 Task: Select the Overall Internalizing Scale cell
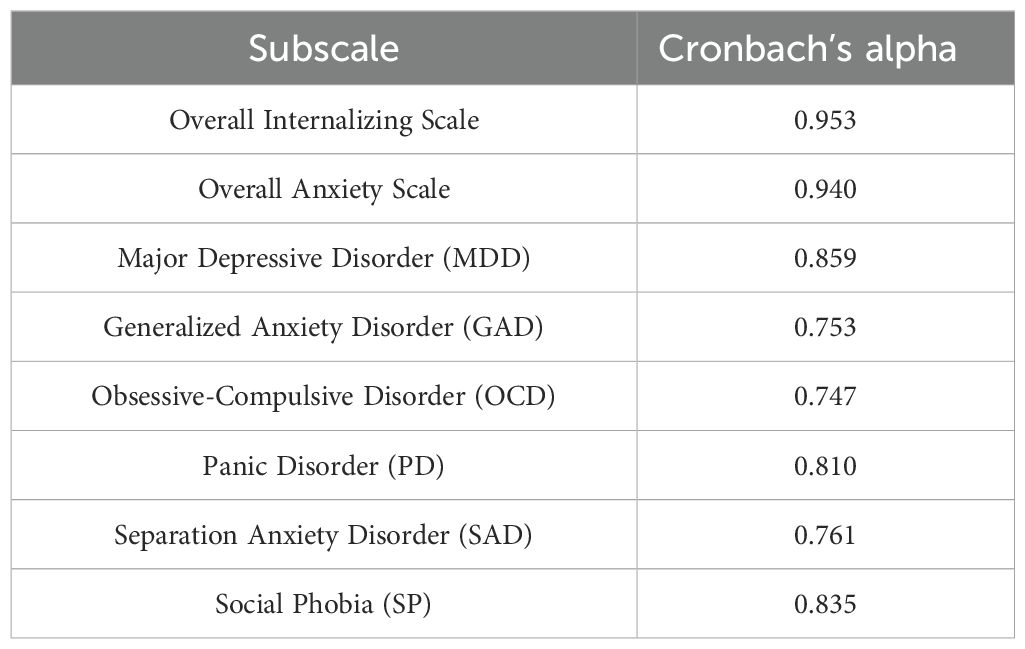pos(324,120)
